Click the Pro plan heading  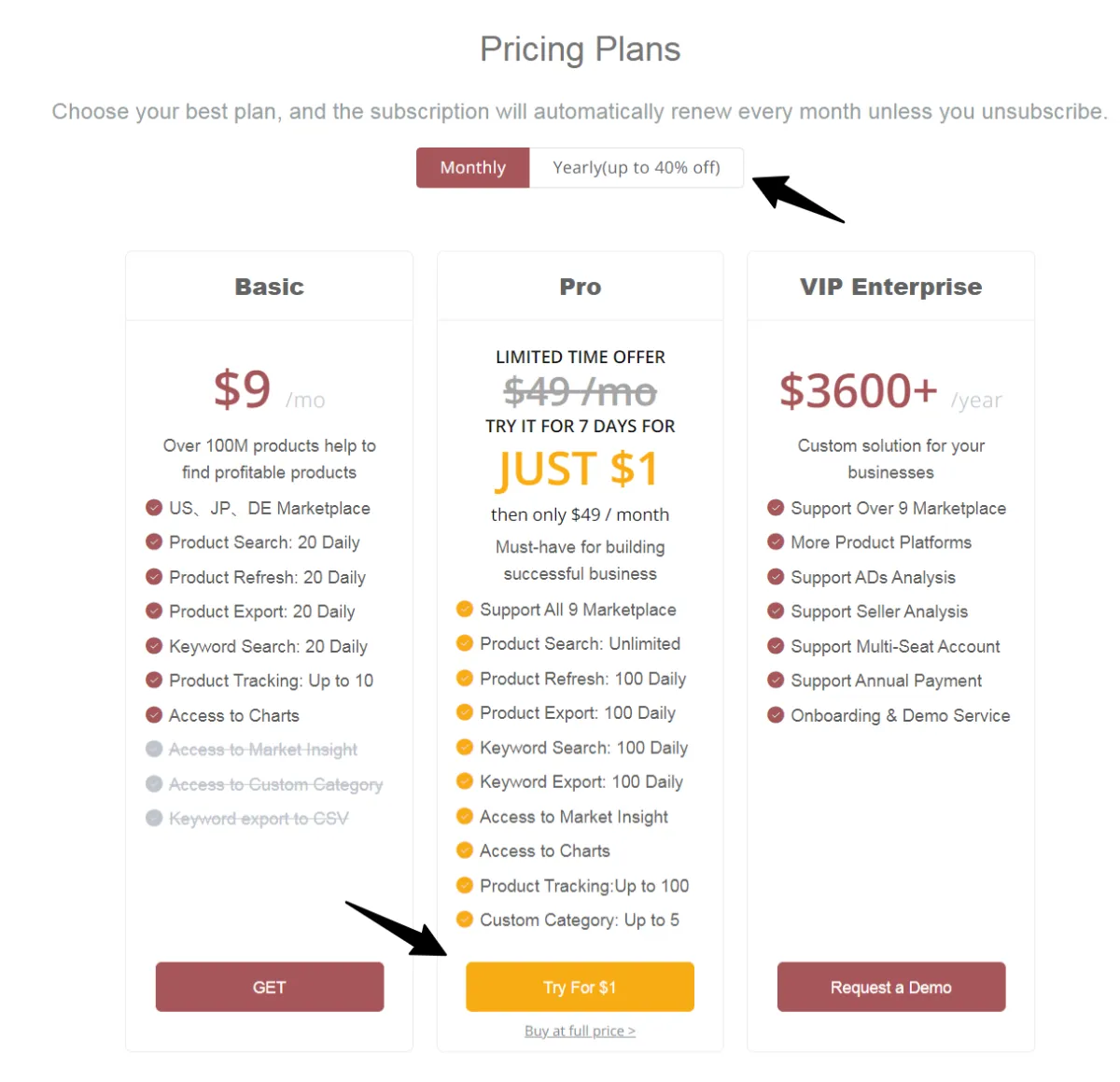580,287
